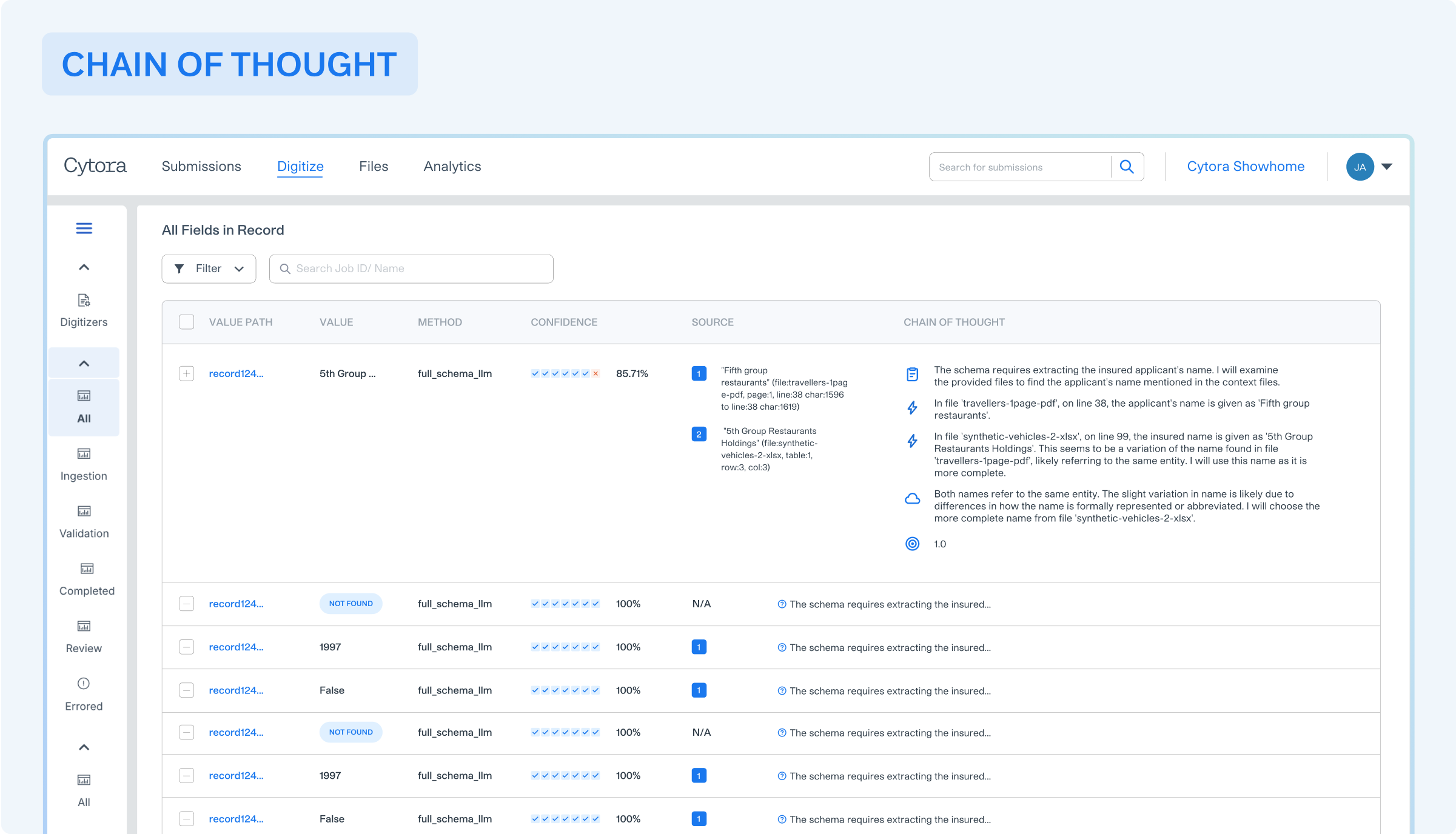The image size is (1456, 834).
Task: Open the Cytora Showhome link
Action: 1245,167
